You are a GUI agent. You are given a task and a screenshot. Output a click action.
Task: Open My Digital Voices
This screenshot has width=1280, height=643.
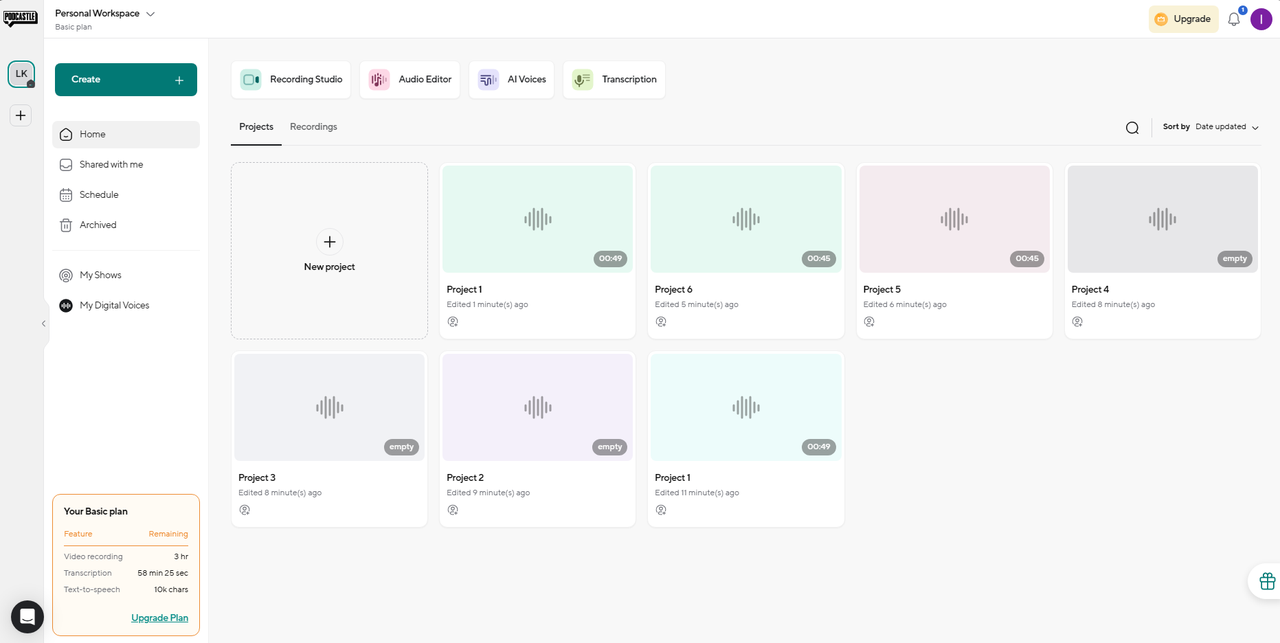click(x=126, y=305)
